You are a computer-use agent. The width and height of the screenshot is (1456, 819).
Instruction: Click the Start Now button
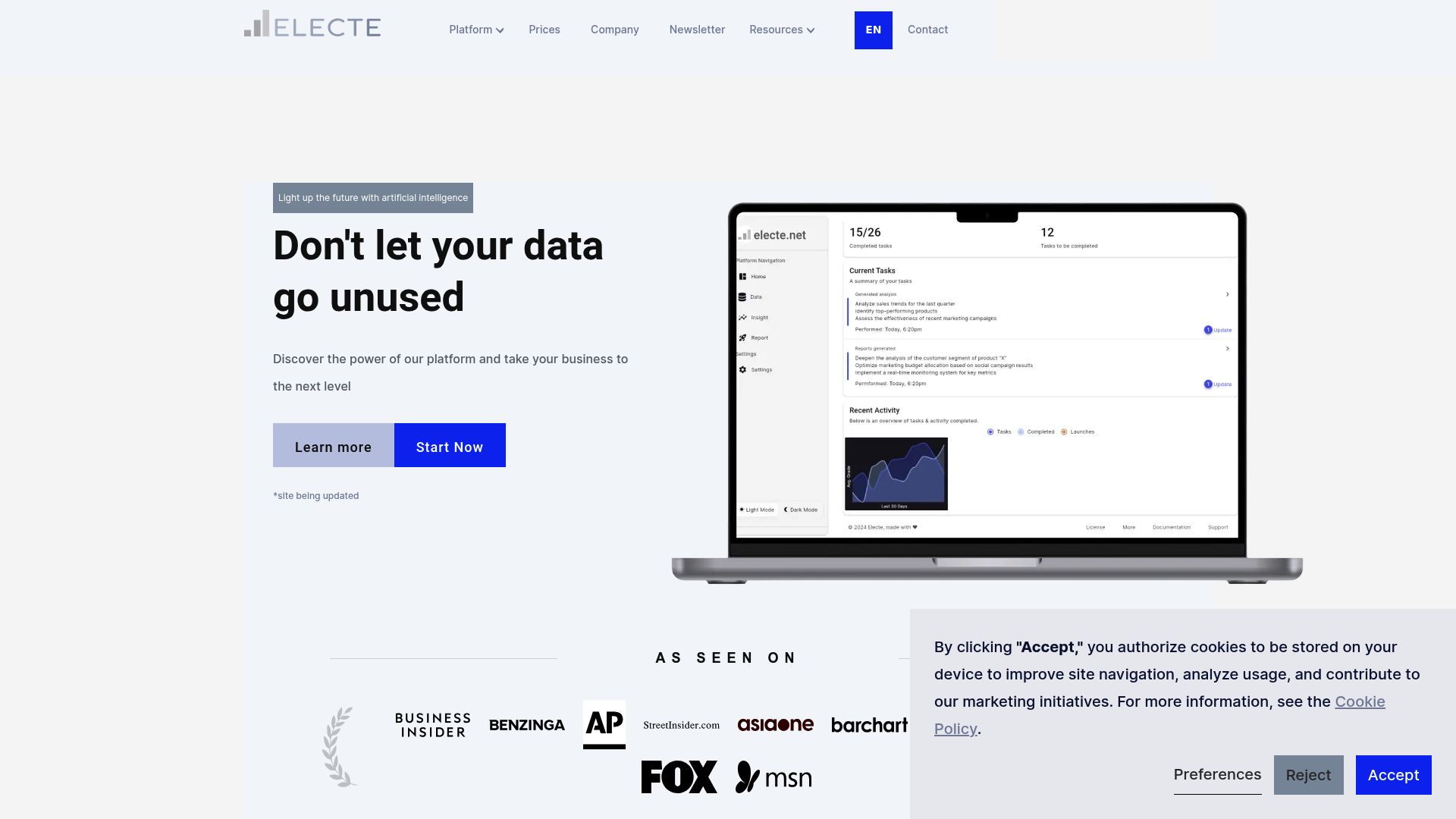450,445
